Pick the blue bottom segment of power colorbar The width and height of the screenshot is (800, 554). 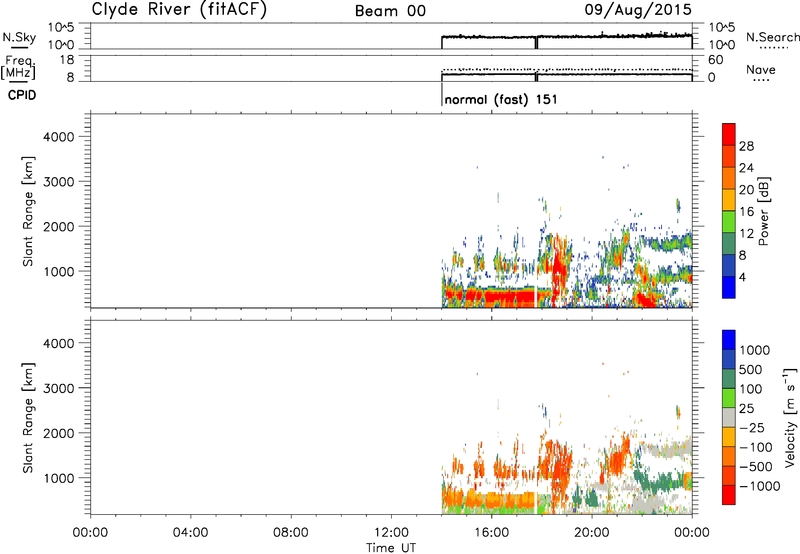[729, 288]
